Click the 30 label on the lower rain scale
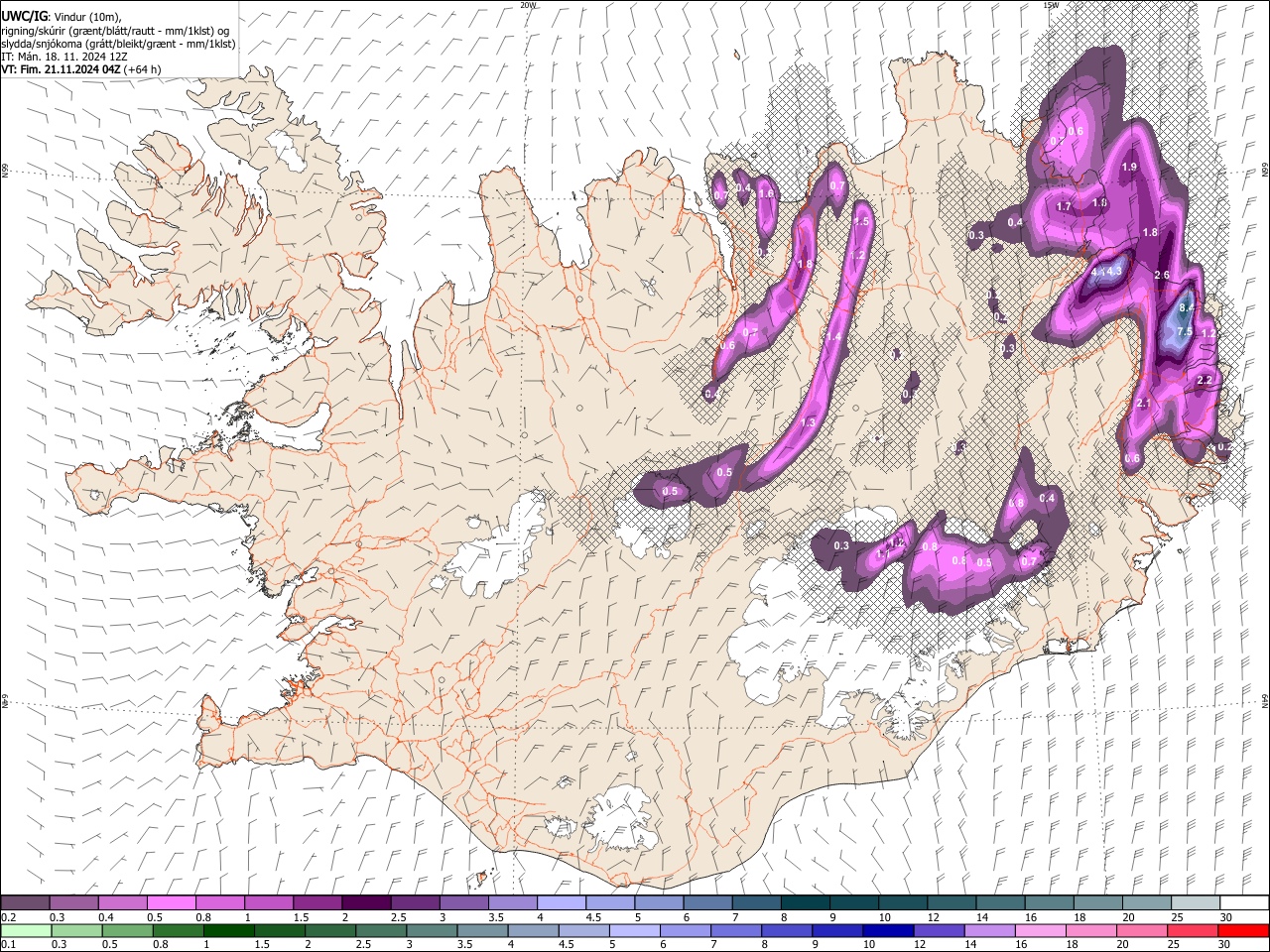The height and width of the screenshot is (952, 1270). point(1226,944)
